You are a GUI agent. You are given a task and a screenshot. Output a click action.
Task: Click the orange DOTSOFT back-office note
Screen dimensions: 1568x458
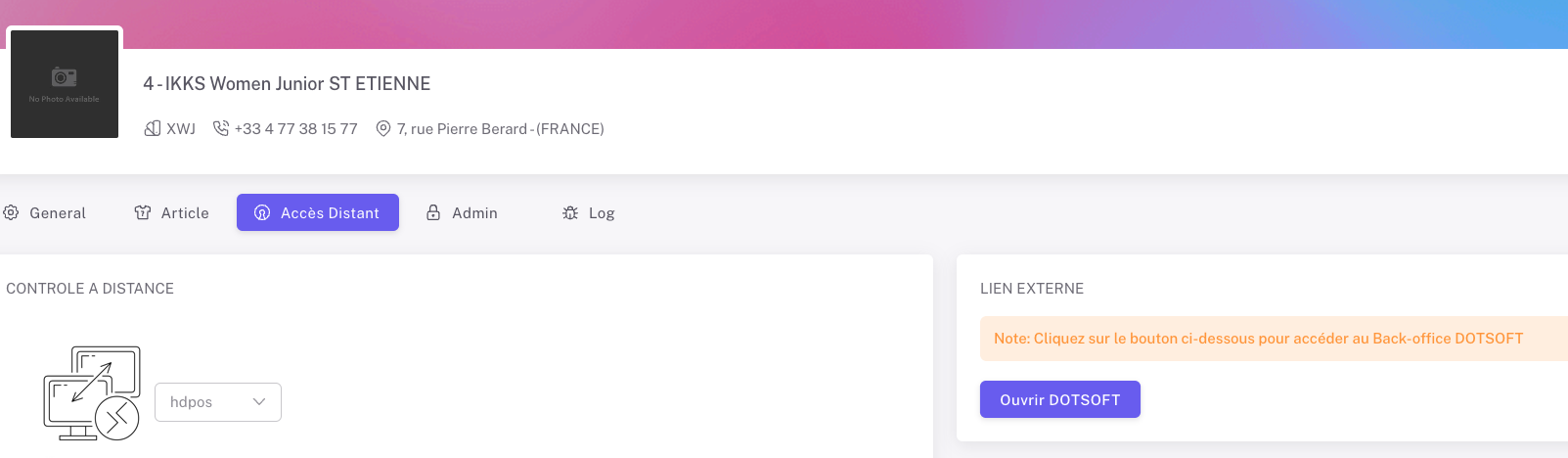1258,339
